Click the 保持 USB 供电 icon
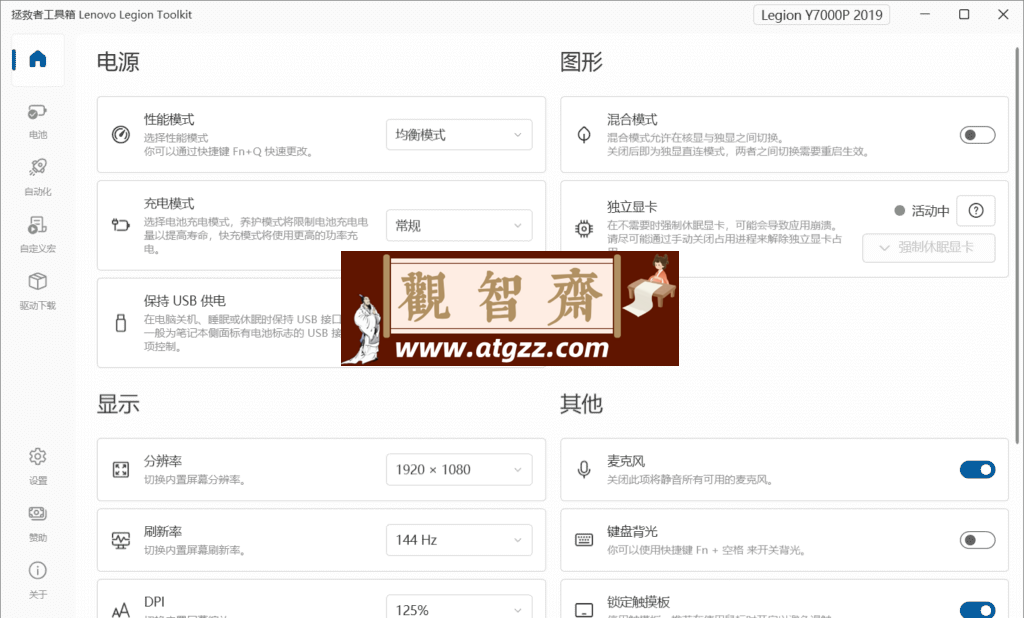The width and height of the screenshot is (1024, 618). point(121,323)
